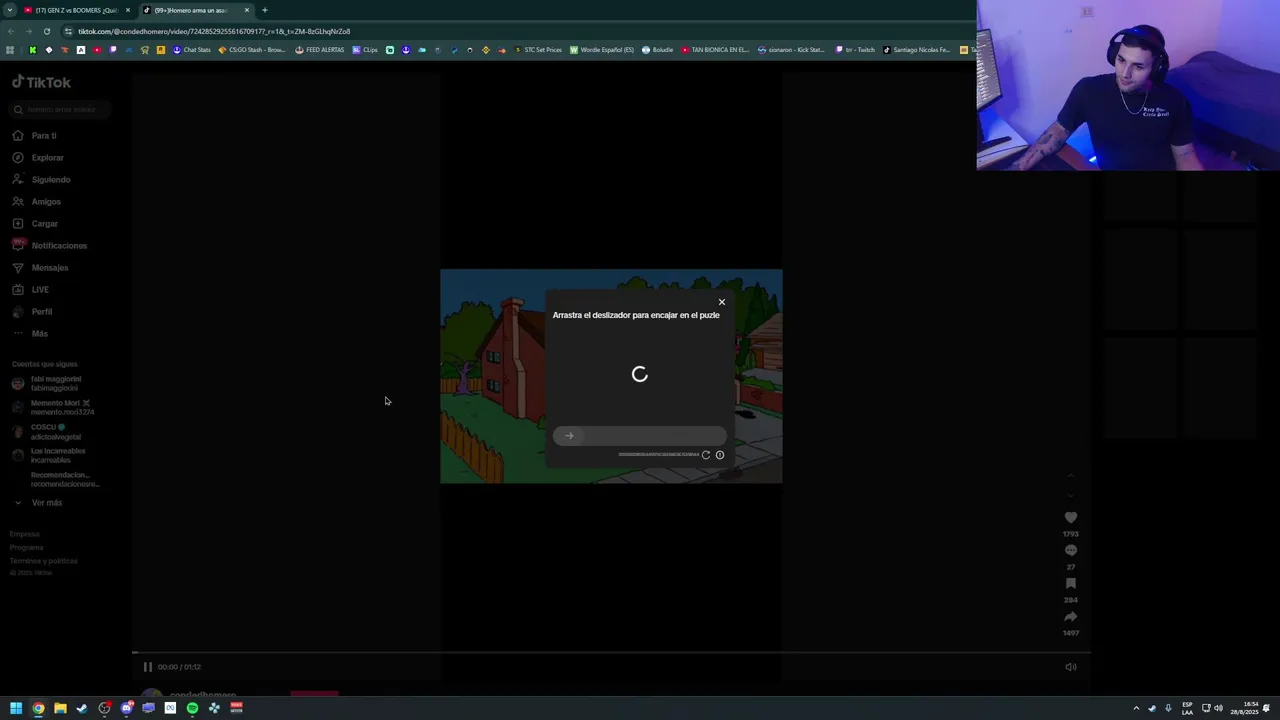Screen dimensions: 1280x720
Task: Open Términos y políticas footer link
Action: click(44, 561)
